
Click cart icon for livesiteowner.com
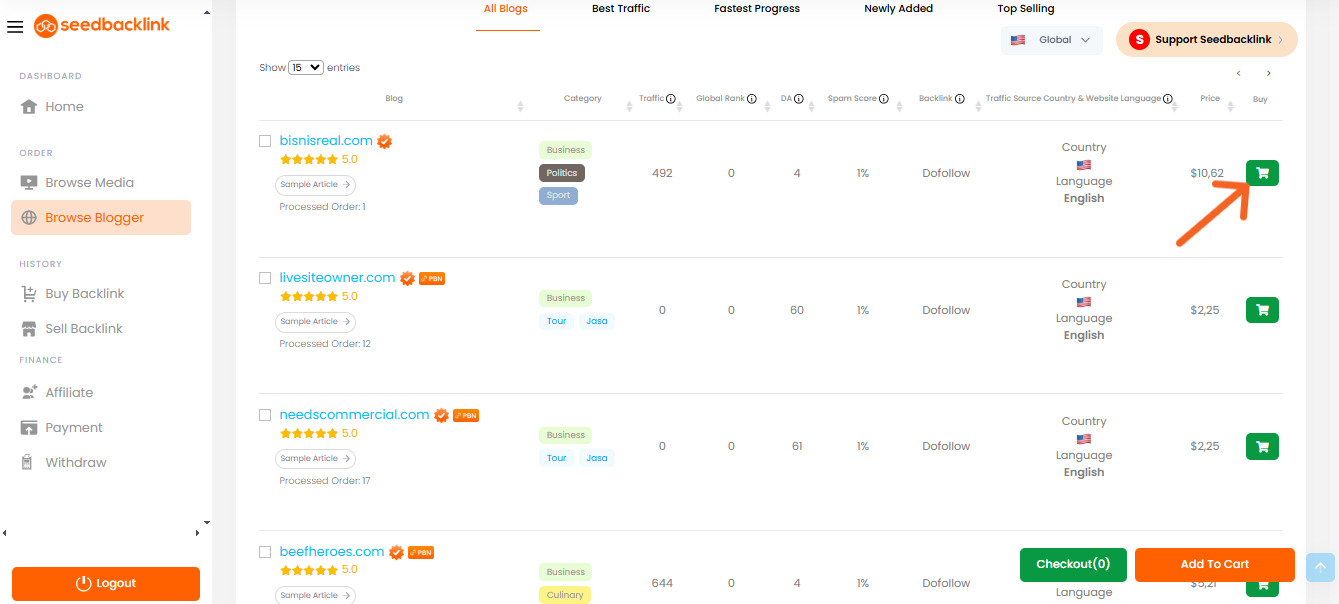coord(1262,310)
